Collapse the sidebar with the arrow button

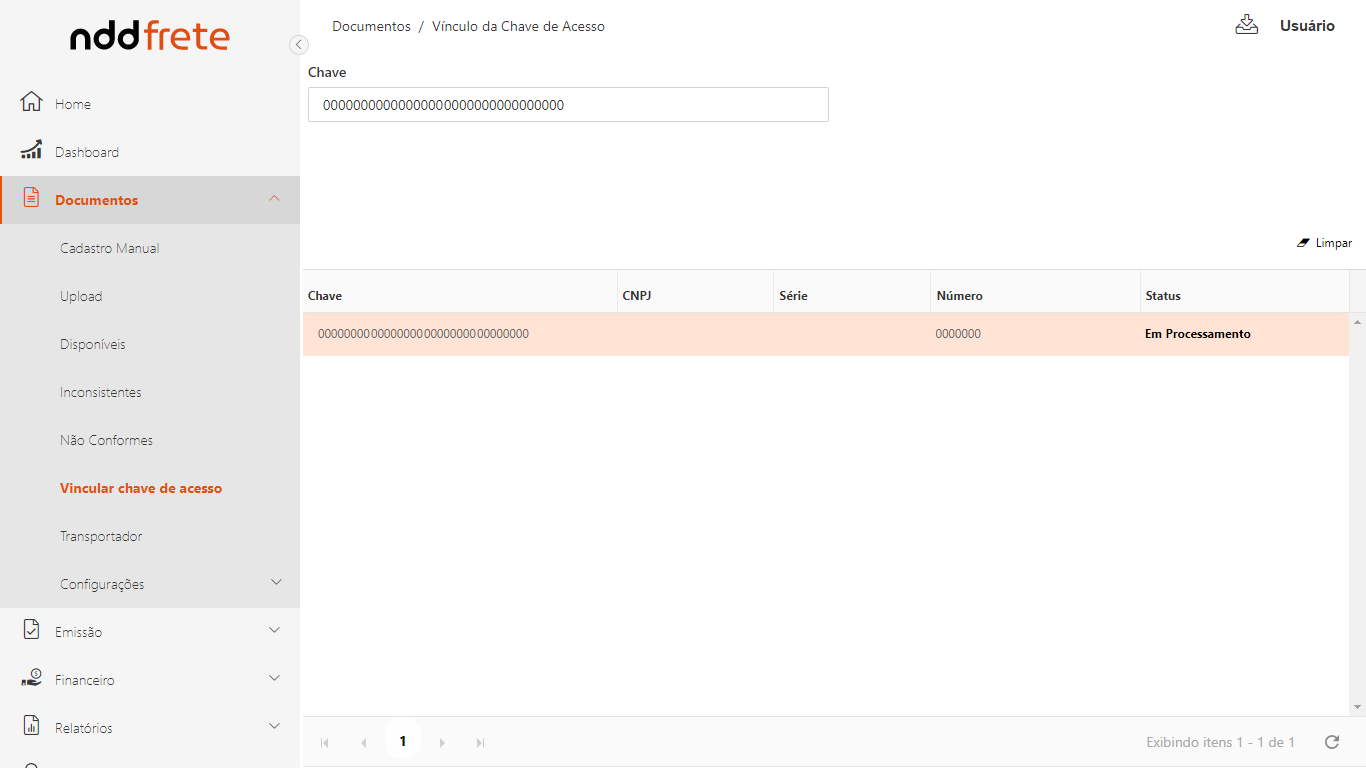[298, 45]
